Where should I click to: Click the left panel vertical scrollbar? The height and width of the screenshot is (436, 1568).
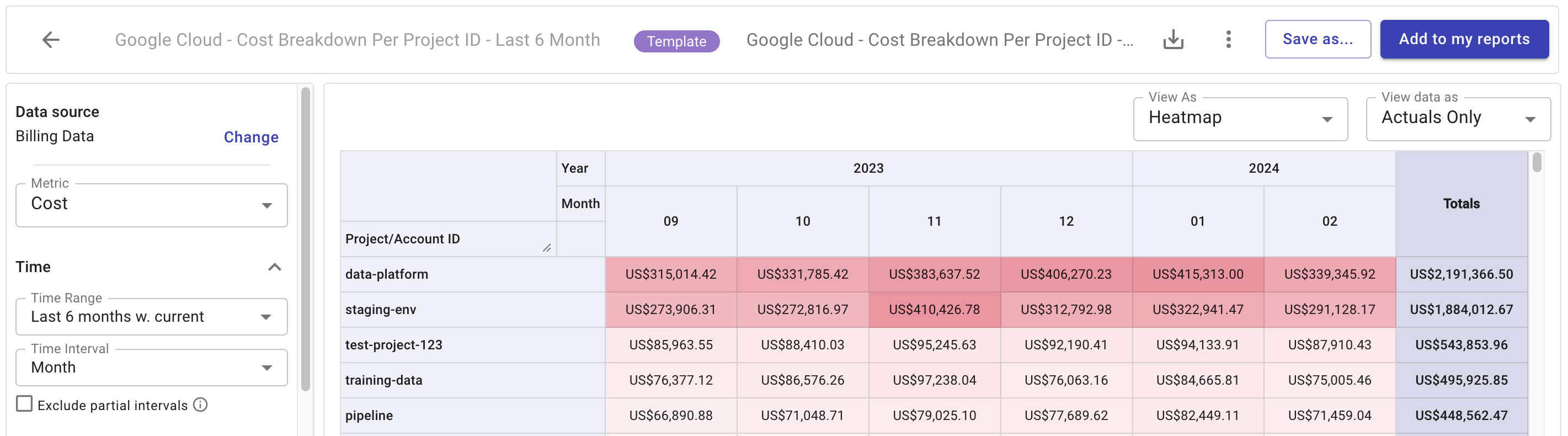pyautogui.click(x=306, y=239)
